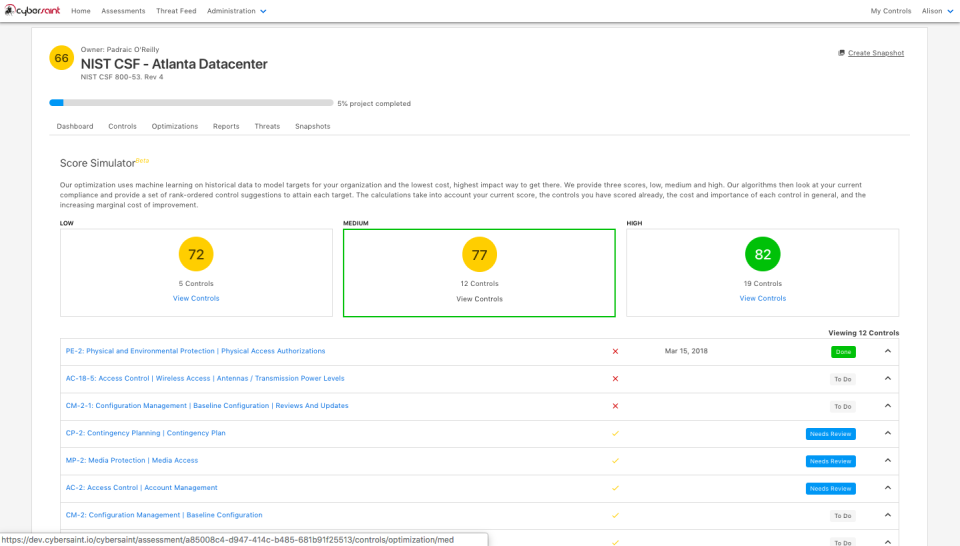
Task: Collapse the AC-2 control row chevron
Action: (x=888, y=488)
